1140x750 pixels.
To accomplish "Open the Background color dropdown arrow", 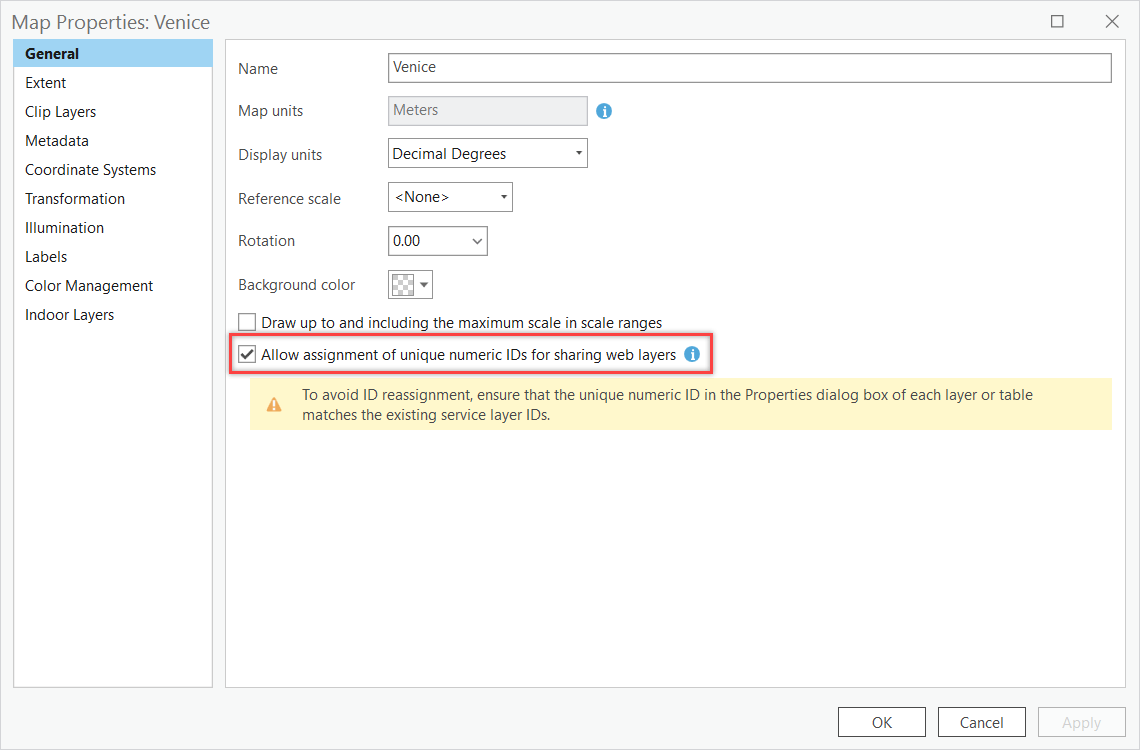I will click(x=423, y=284).
